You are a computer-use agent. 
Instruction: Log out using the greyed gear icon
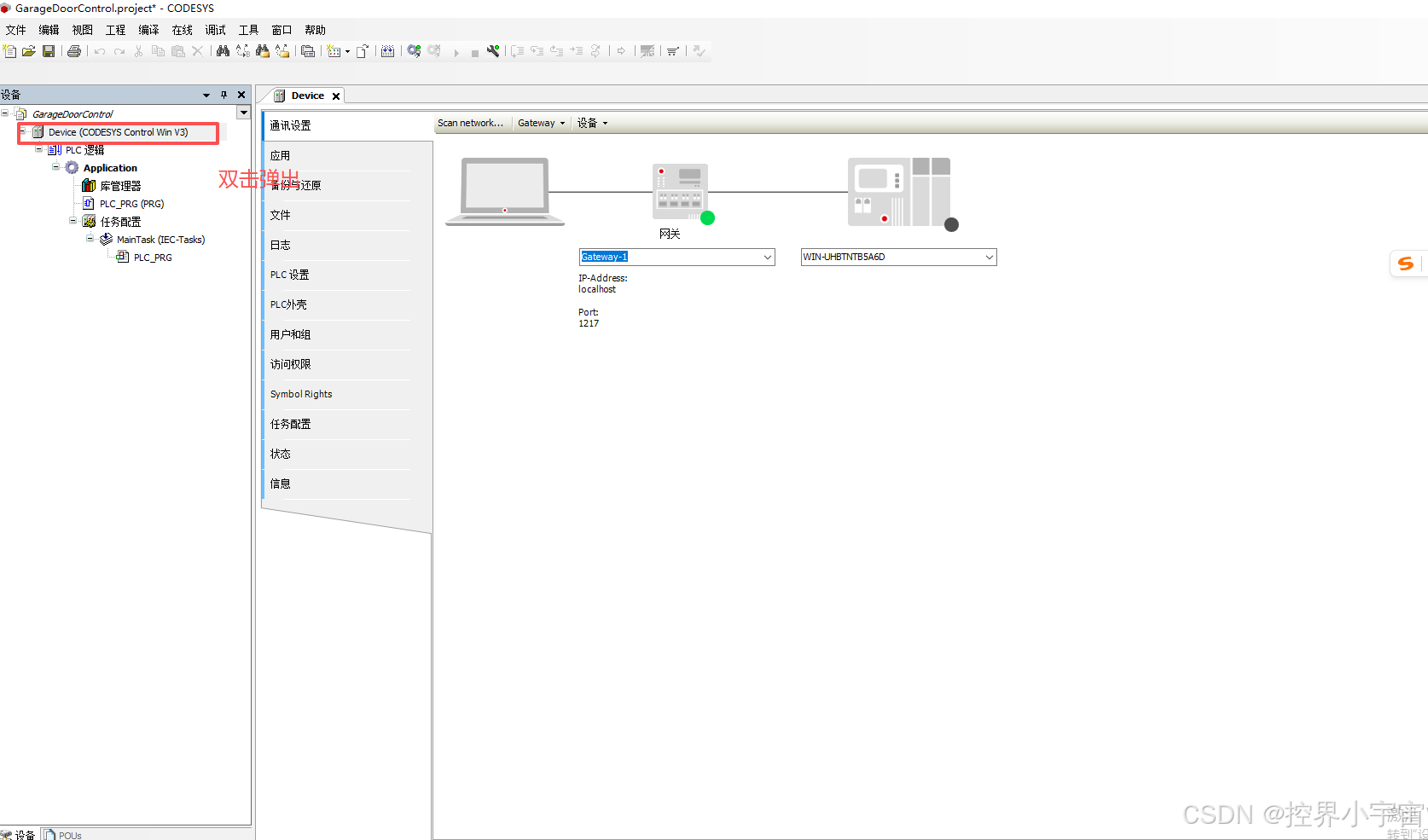[x=434, y=51]
